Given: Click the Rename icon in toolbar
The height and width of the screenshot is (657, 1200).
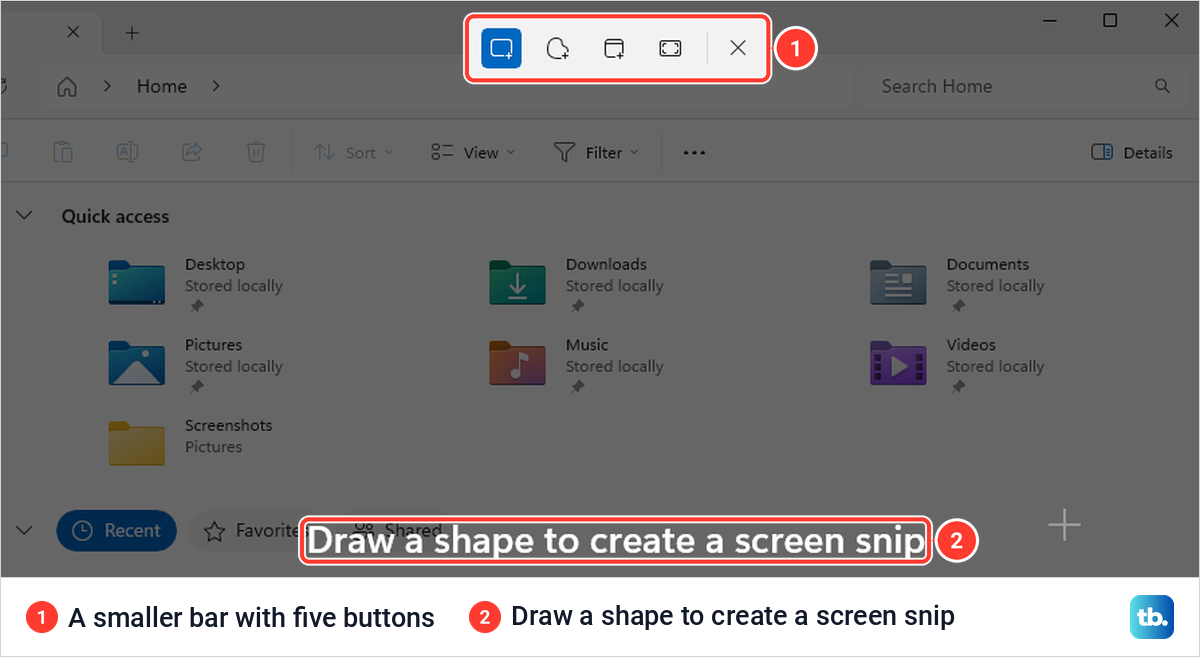Looking at the screenshot, I should tap(127, 152).
